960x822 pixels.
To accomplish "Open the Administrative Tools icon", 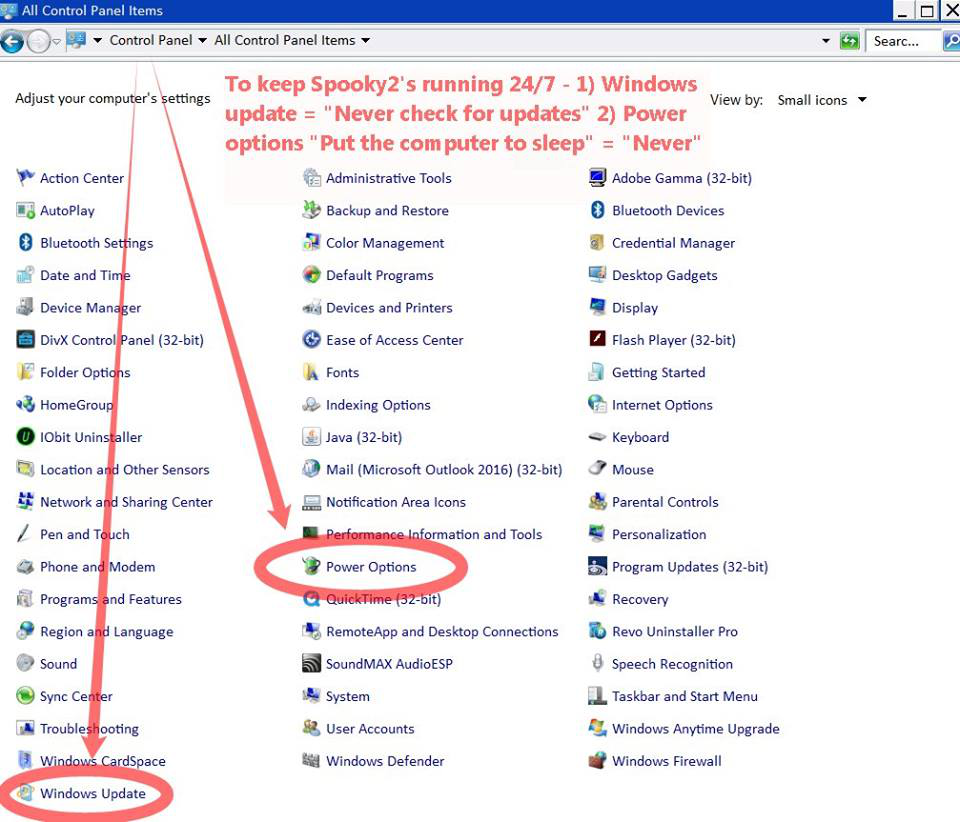I will coord(312,178).
